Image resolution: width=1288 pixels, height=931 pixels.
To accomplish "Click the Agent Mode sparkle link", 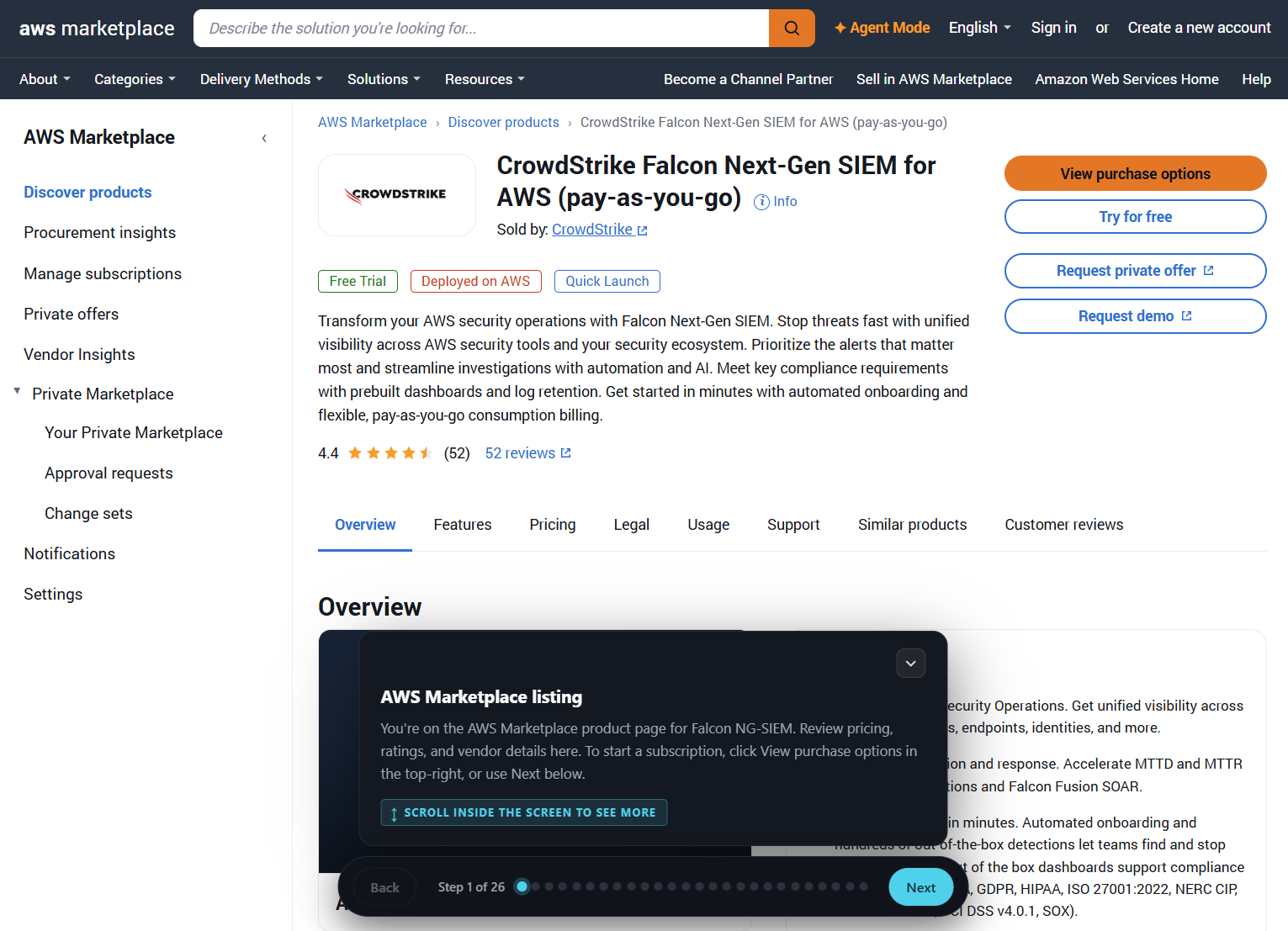I will coord(882,28).
